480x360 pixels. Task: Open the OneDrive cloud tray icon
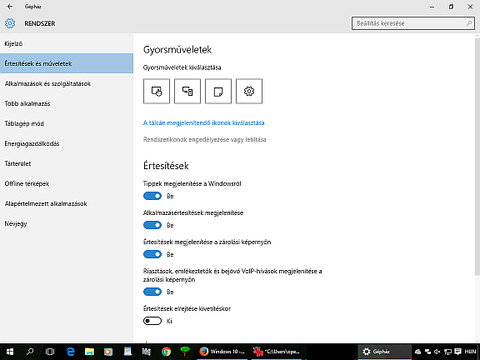418,352
